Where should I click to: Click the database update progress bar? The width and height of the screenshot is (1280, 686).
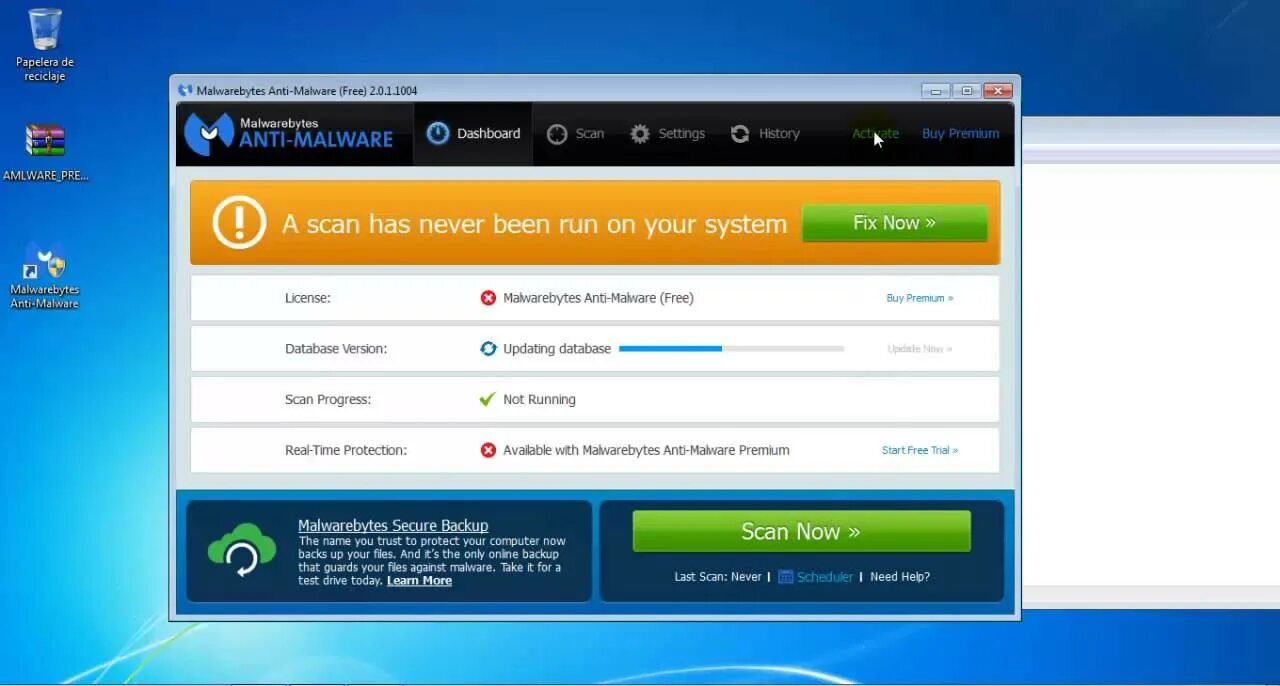[x=731, y=349]
